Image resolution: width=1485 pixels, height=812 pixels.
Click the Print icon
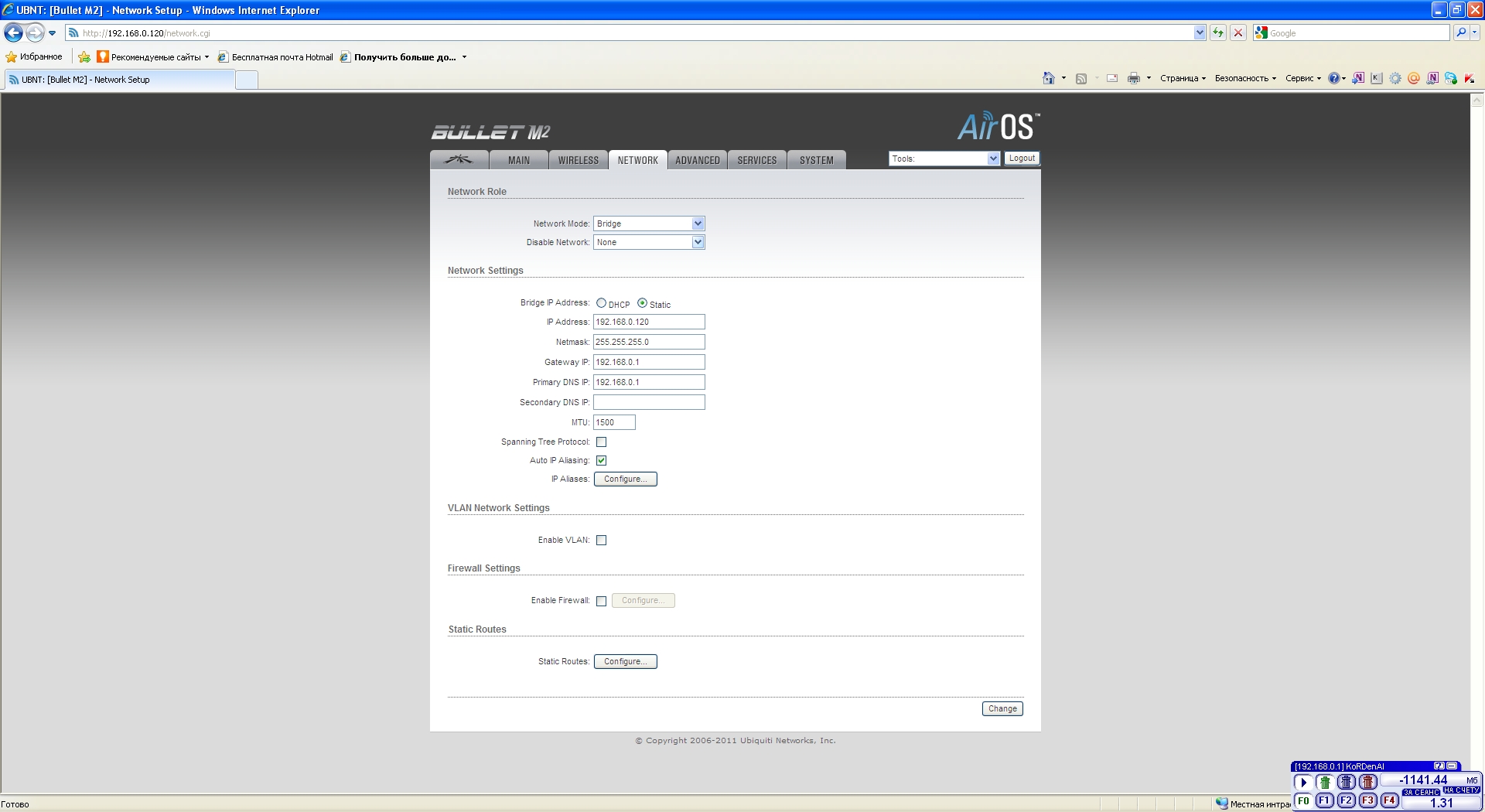tap(1134, 78)
